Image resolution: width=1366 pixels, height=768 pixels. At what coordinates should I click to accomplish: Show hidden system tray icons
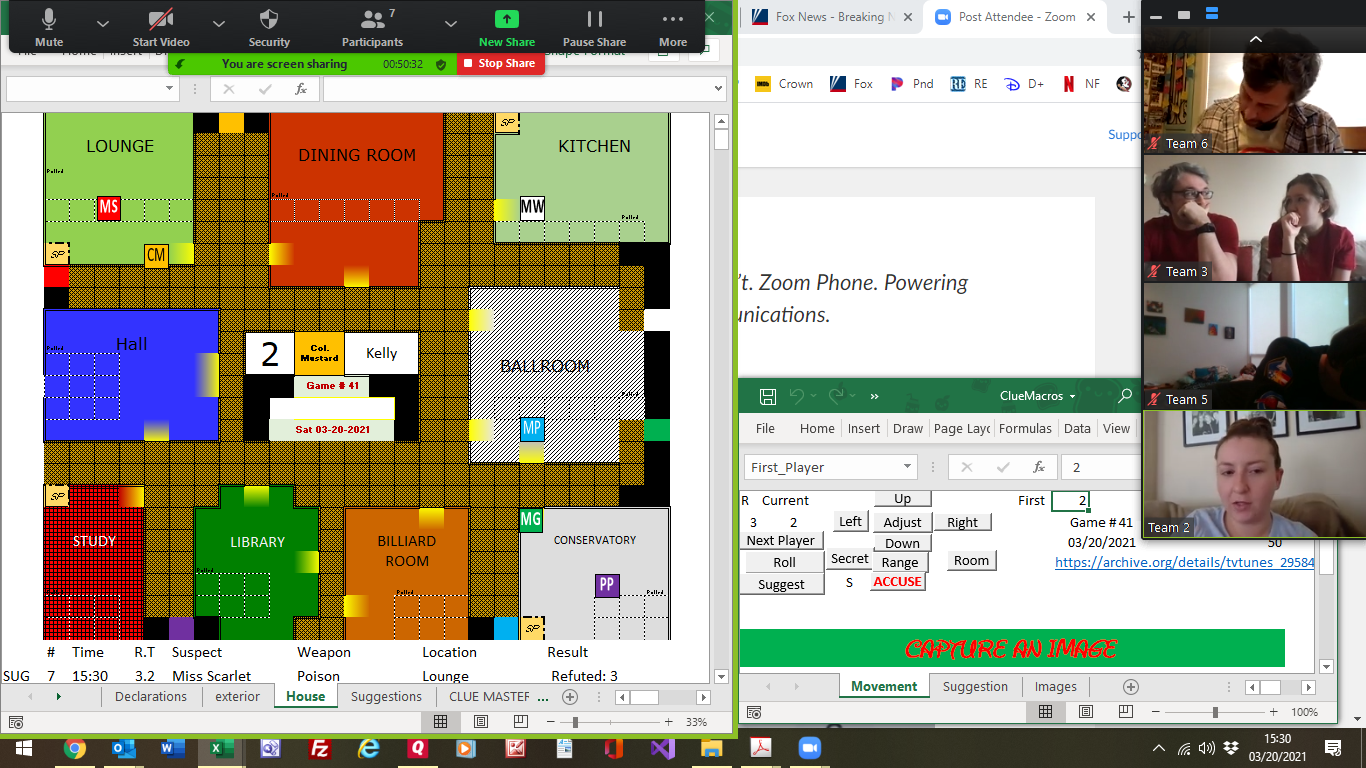(1159, 748)
